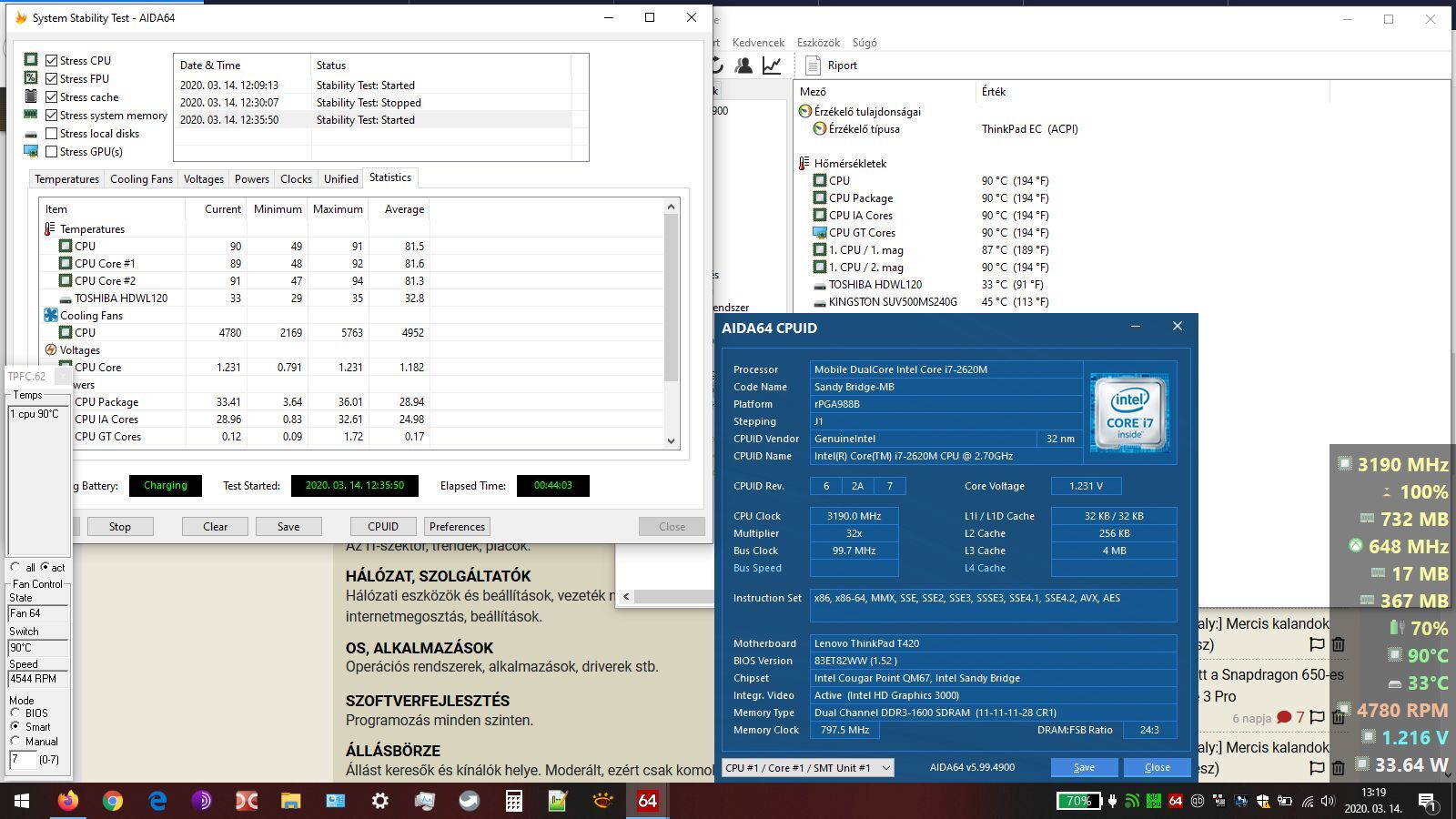Click the XnView eye icon in taskbar
1456x819 pixels.
tap(602, 801)
